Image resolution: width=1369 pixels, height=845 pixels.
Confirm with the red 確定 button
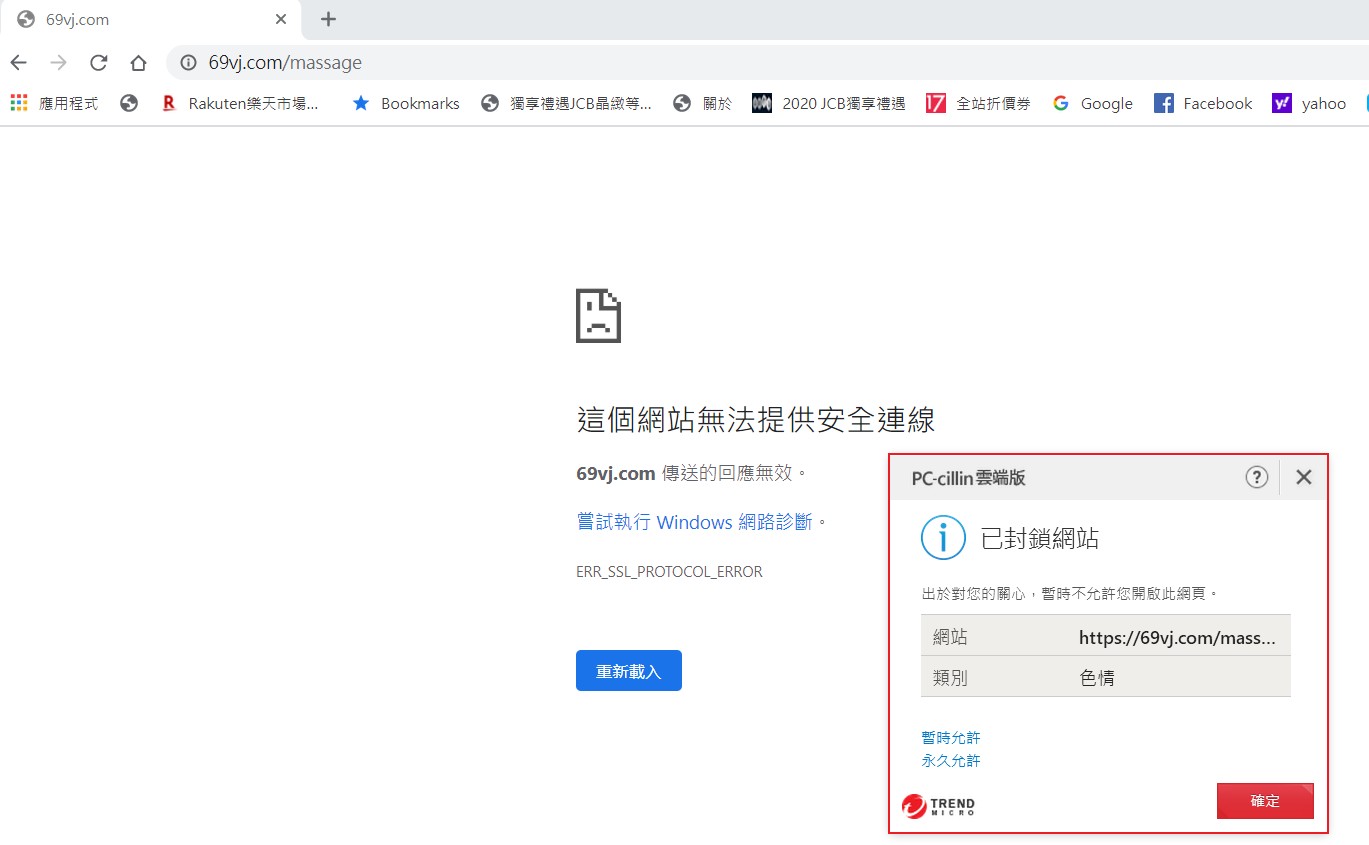coord(1265,801)
